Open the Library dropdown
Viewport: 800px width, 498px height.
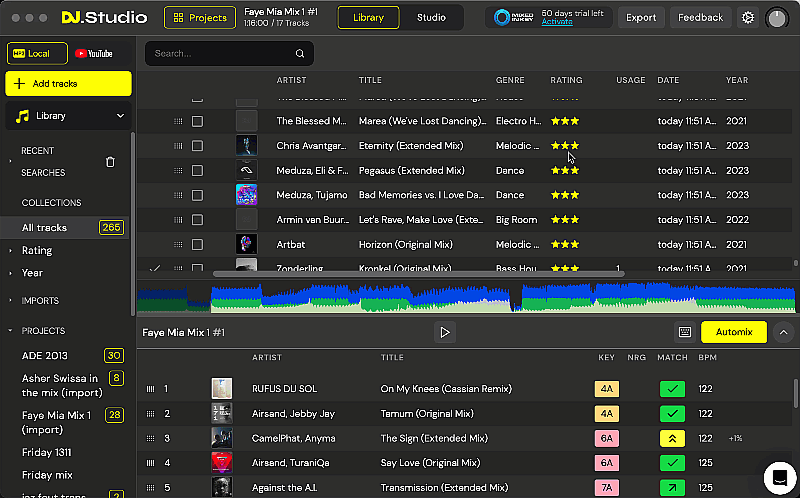[x=68, y=116]
